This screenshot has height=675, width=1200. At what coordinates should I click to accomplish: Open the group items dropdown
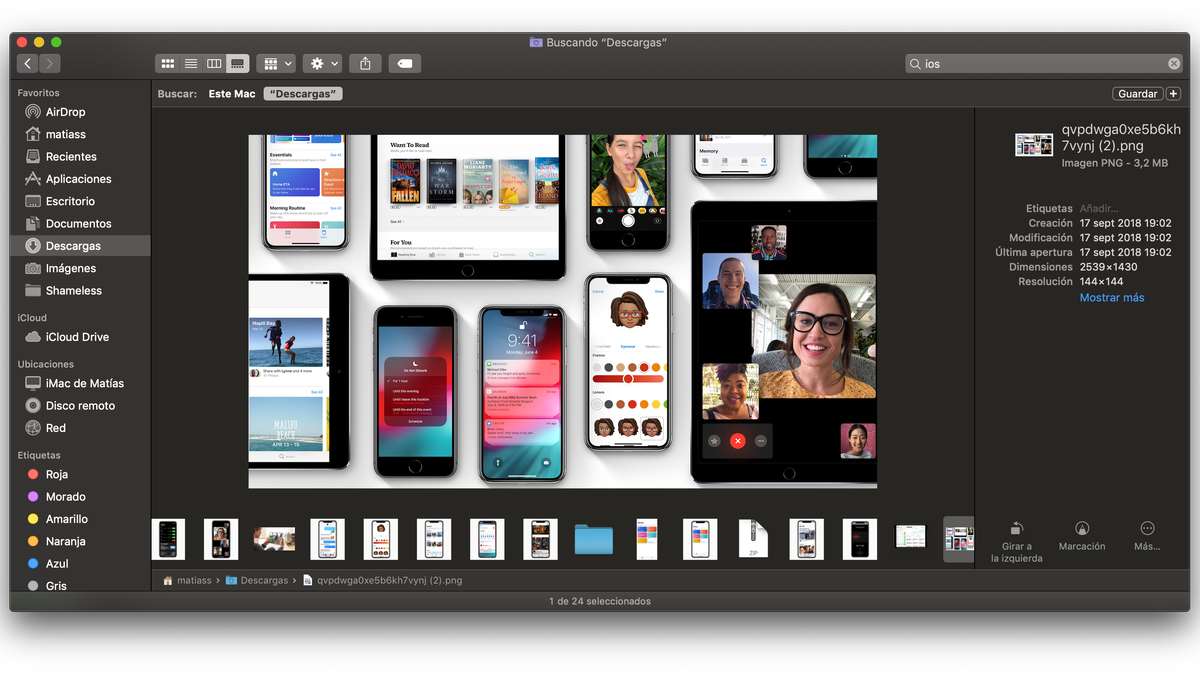pos(275,63)
